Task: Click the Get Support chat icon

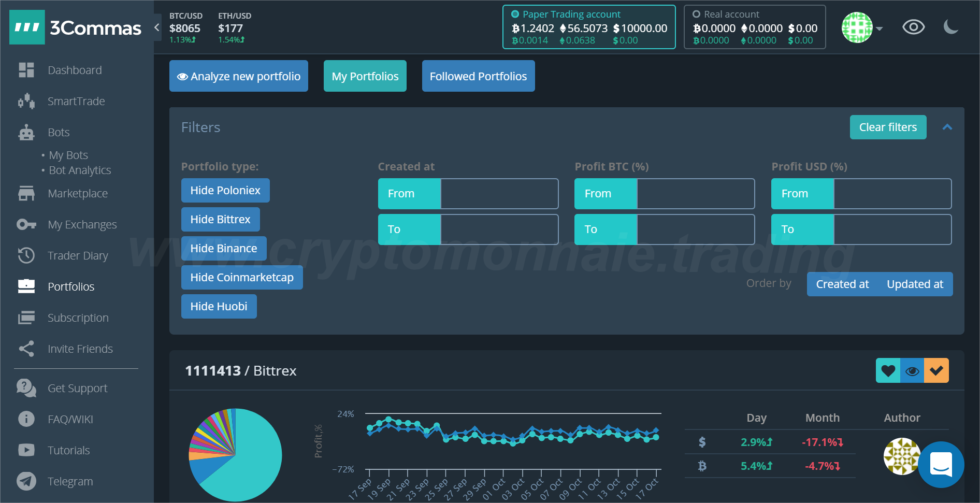Action: click(26, 388)
